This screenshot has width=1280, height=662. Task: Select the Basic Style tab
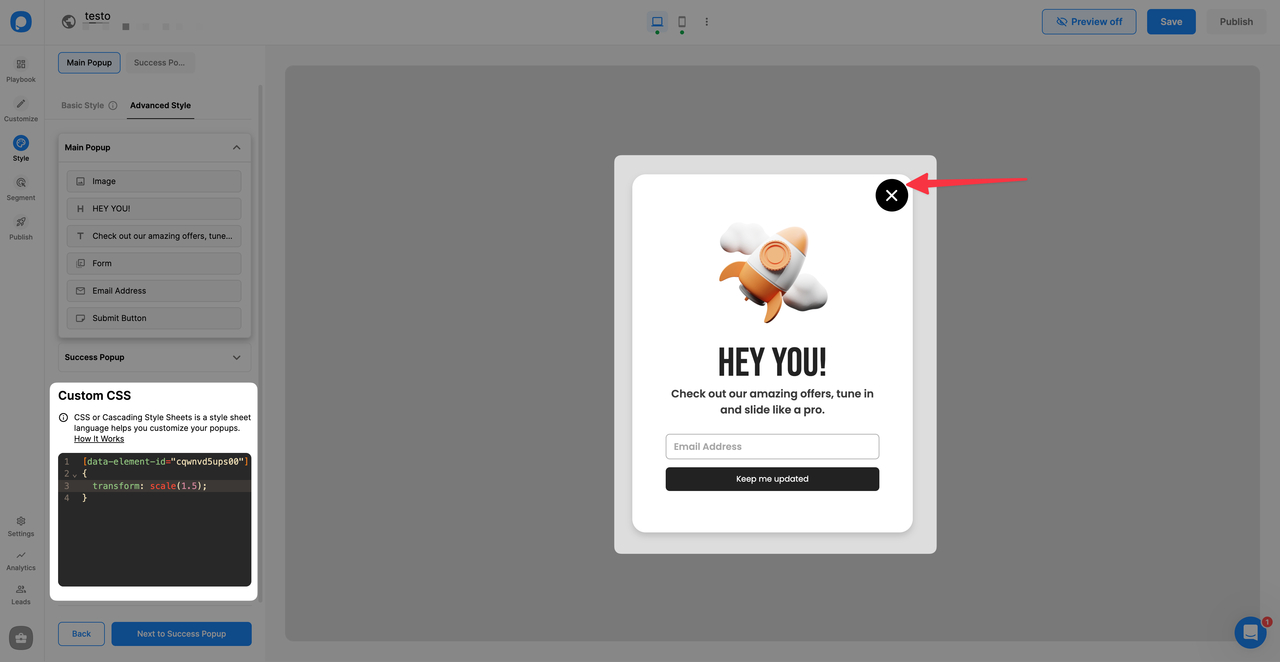pyautogui.click(x=82, y=104)
